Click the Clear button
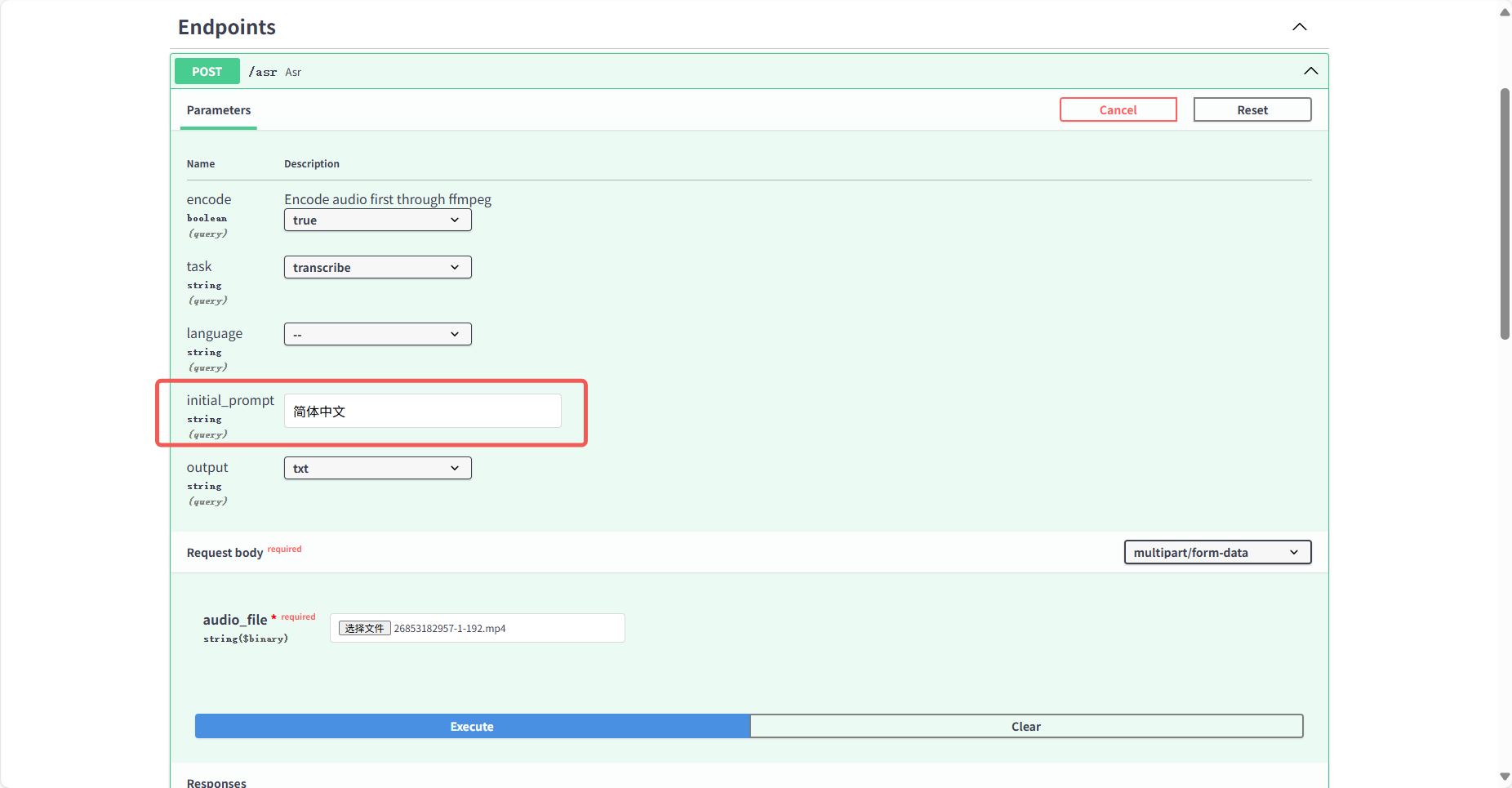The image size is (1512, 788). coord(1025,727)
